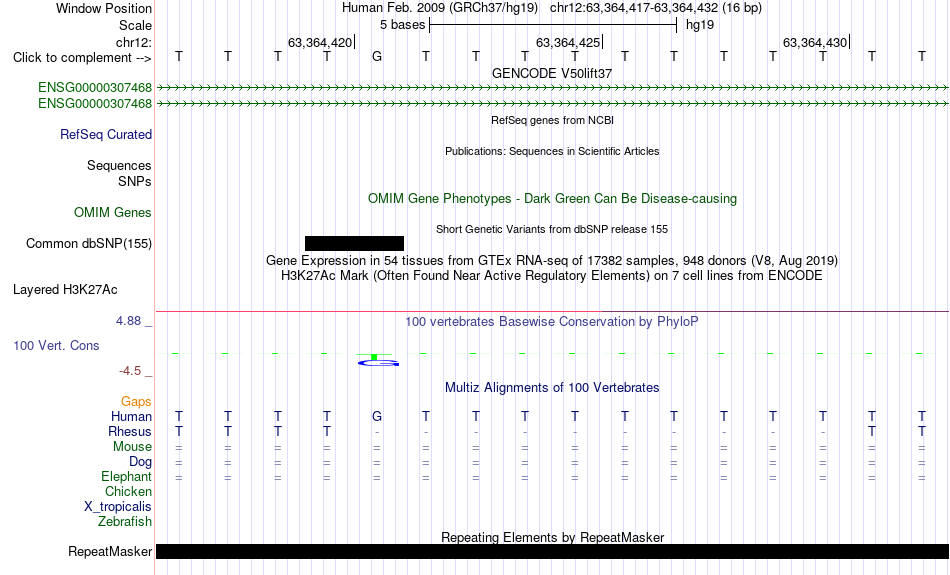Click 'RefSeq genes from NCBI' title

(x=553, y=120)
